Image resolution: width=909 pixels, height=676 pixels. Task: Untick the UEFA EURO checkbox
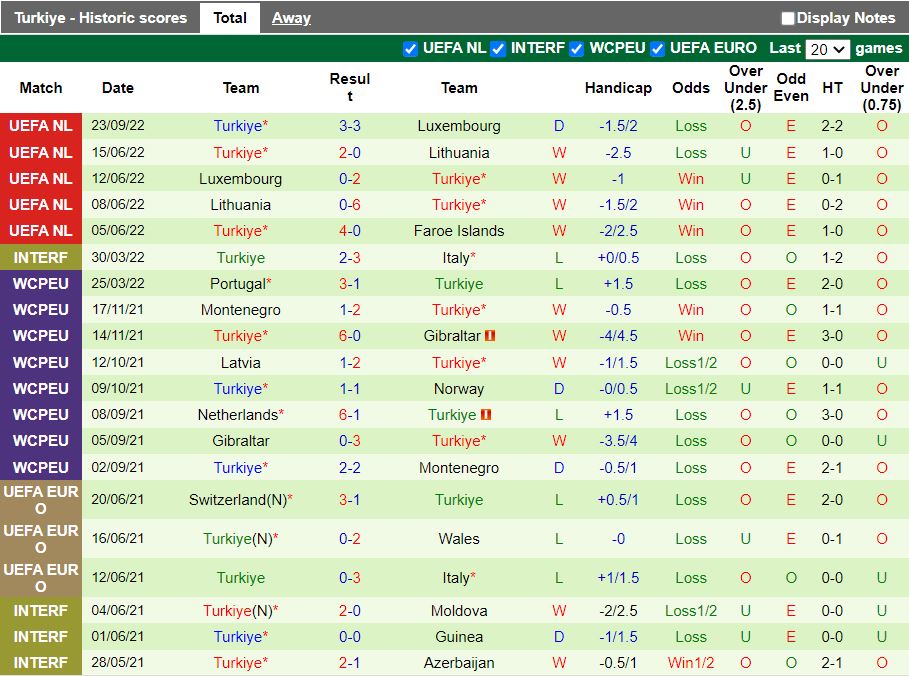[x=657, y=49]
